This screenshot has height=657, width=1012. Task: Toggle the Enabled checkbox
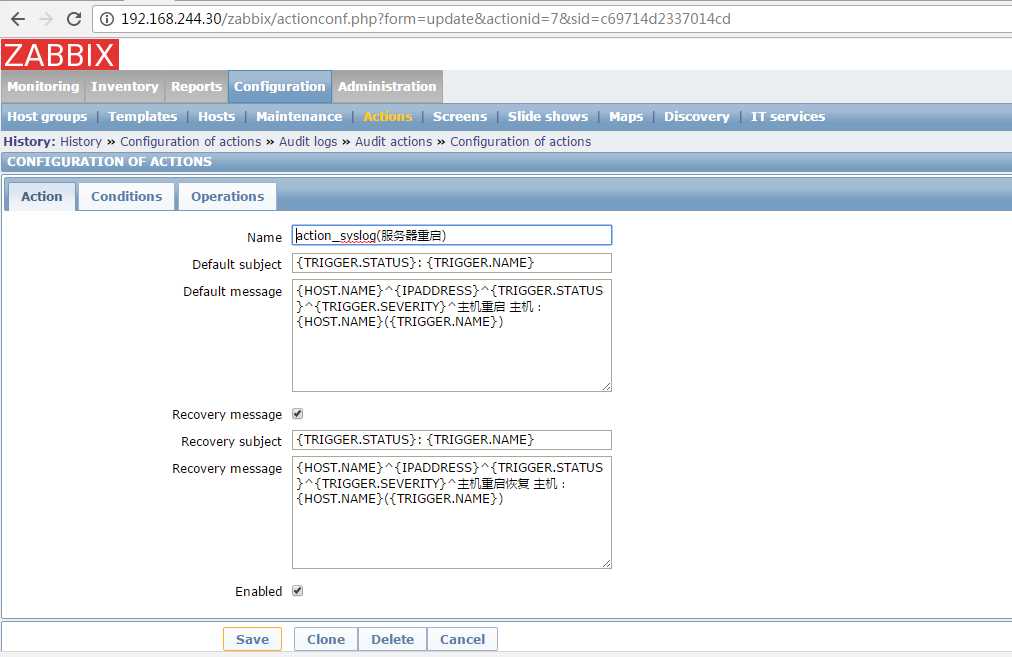click(298, 591)
